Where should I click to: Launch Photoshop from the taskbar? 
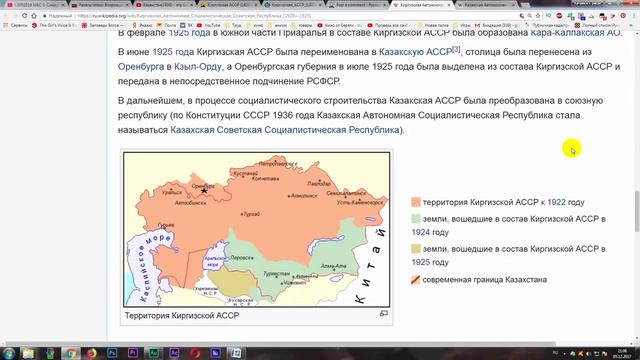point(112,353)
